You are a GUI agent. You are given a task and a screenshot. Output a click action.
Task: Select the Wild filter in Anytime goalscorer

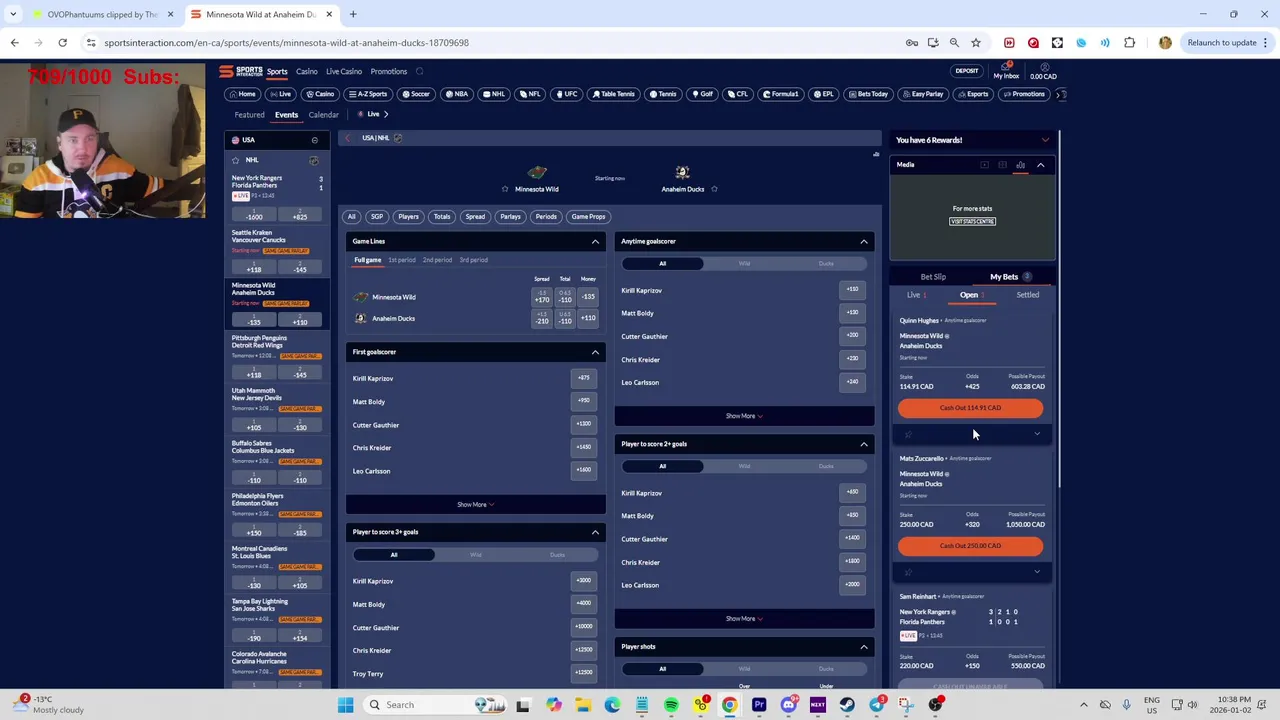point(744,263)
